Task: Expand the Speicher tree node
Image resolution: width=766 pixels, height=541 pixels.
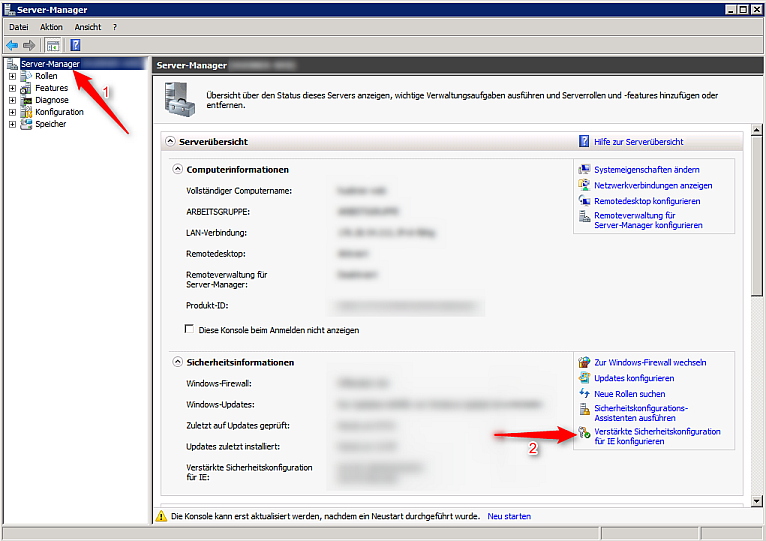Action: click(x=12, y=124)
